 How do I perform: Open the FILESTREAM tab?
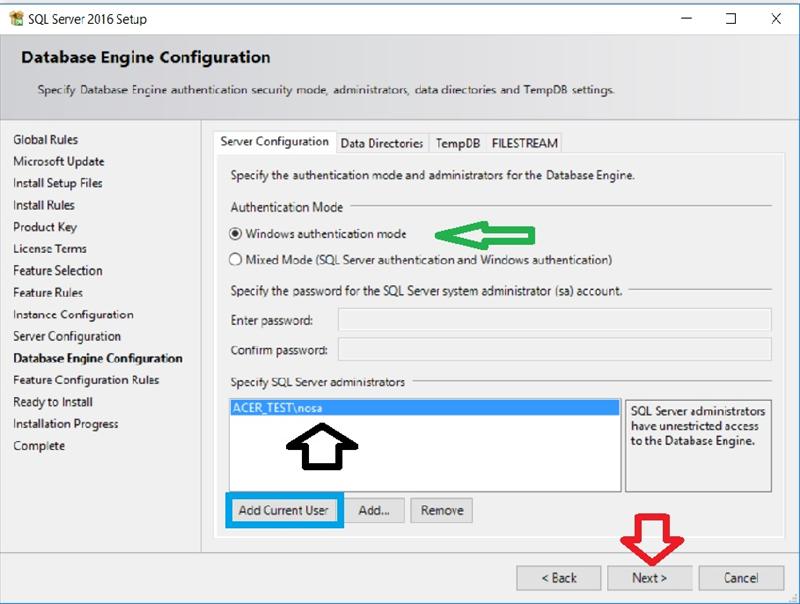coord(524,143)
